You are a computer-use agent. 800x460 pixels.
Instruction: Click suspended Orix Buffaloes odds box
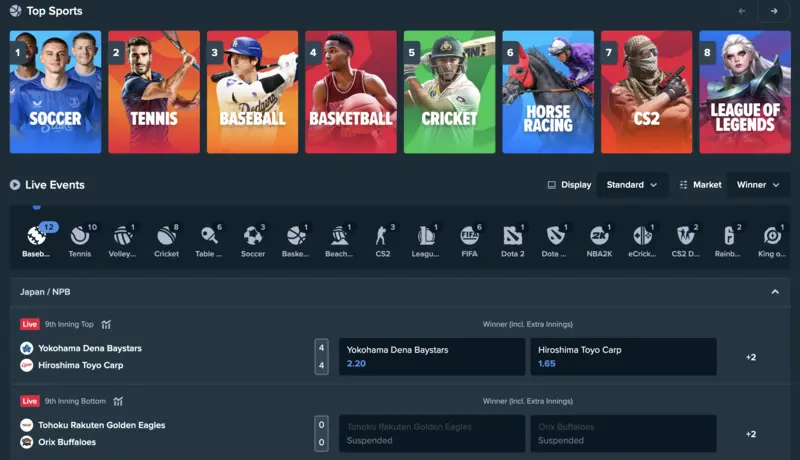click(623, 433)
